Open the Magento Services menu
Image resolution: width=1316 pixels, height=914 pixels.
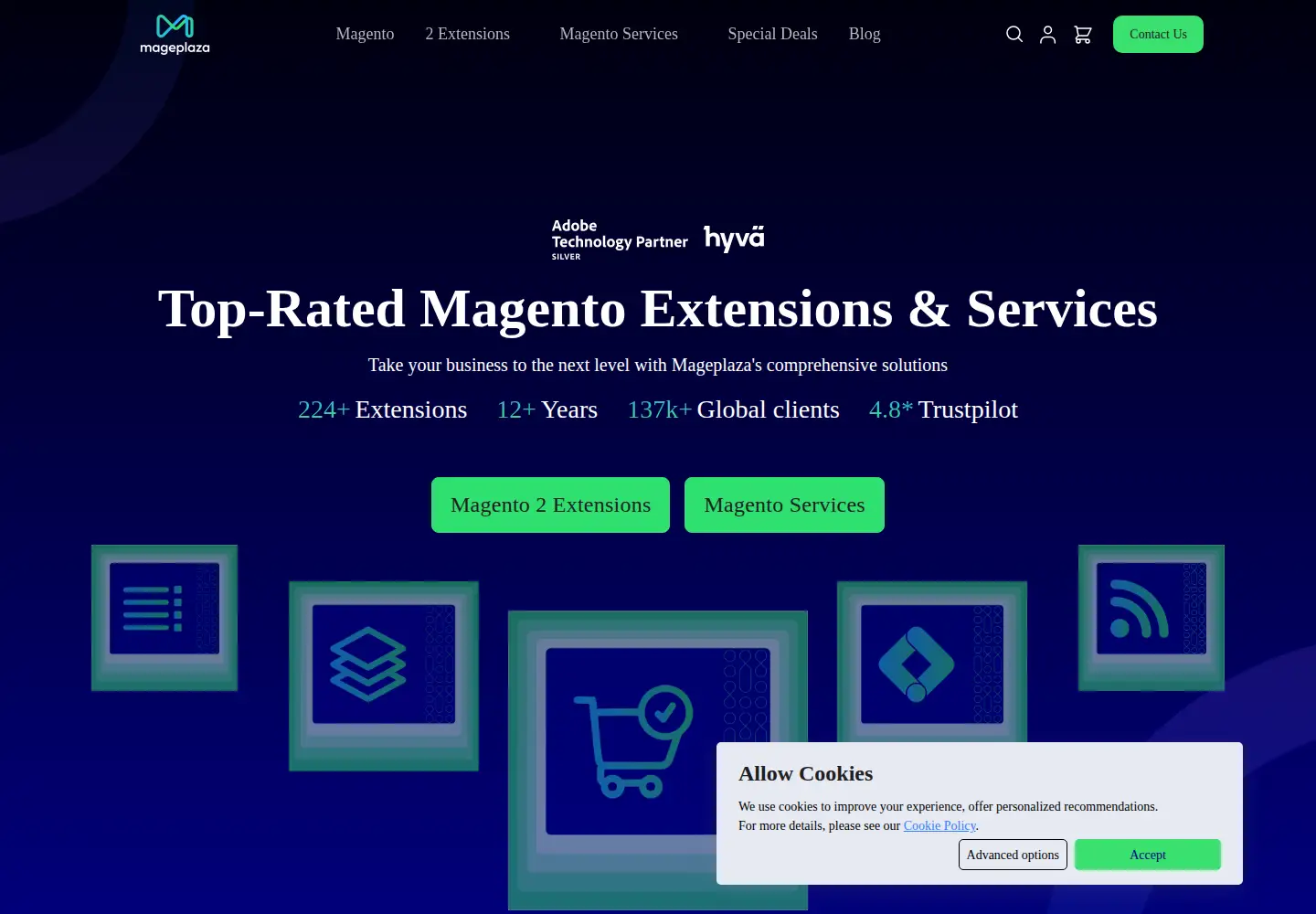click(619, 34)
